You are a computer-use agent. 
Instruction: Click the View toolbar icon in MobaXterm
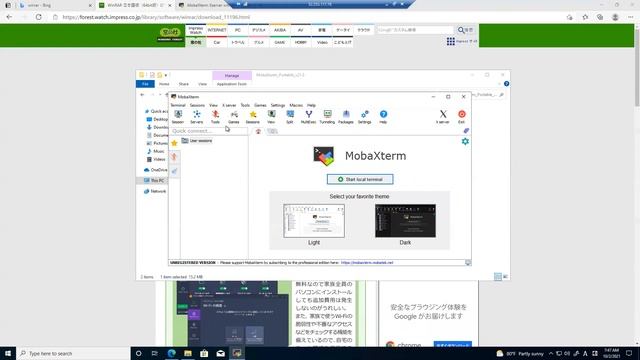pos(271,117)
